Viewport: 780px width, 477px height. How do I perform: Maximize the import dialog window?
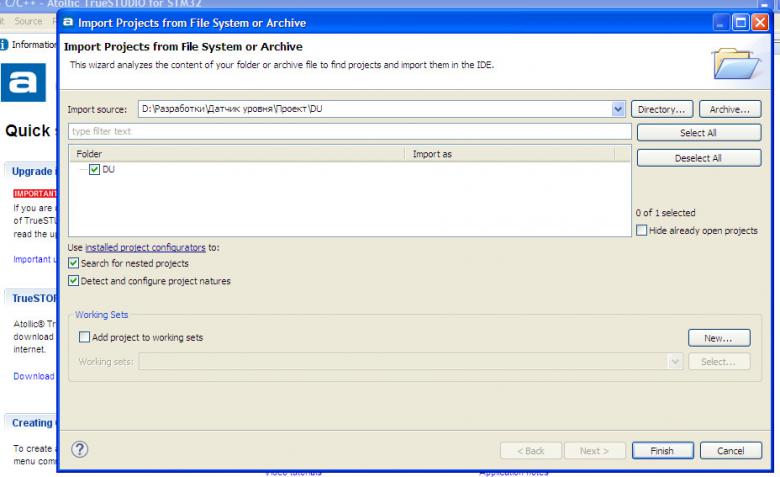pyautogui.click(x=741, y=22)
